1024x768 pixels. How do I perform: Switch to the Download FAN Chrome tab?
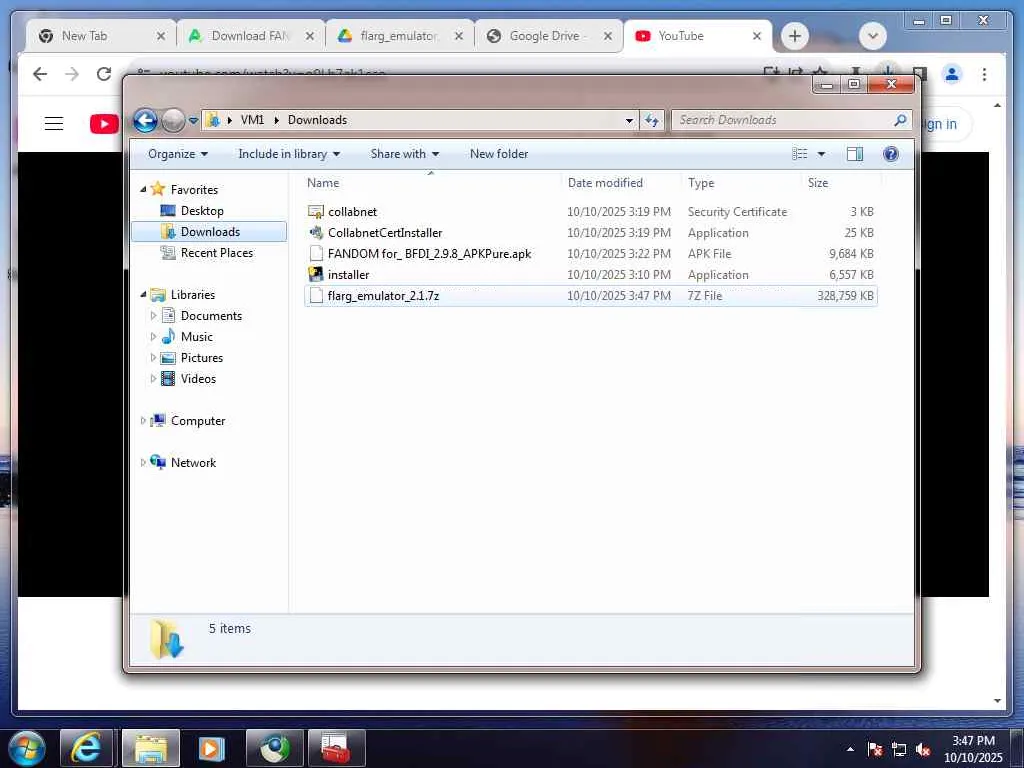(249, 36)
